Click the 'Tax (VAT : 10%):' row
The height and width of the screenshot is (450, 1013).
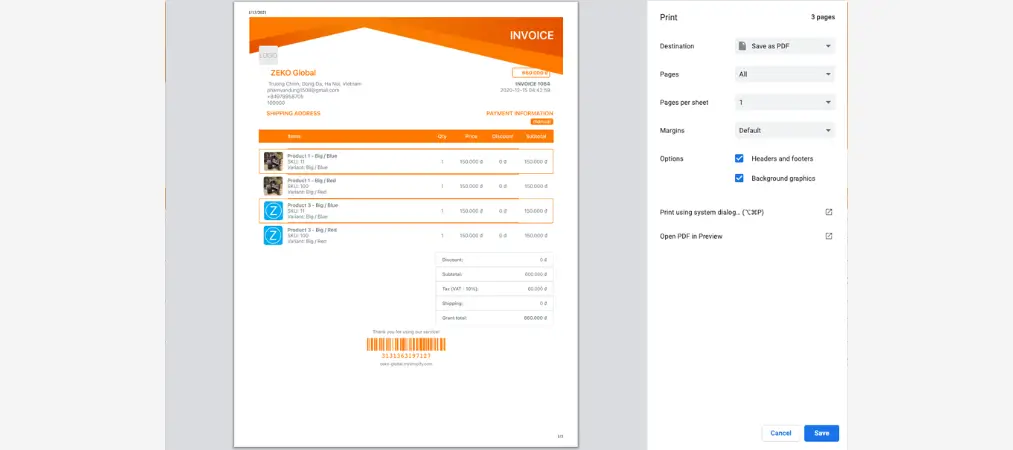pyautogui.click(x=494, y=289)
